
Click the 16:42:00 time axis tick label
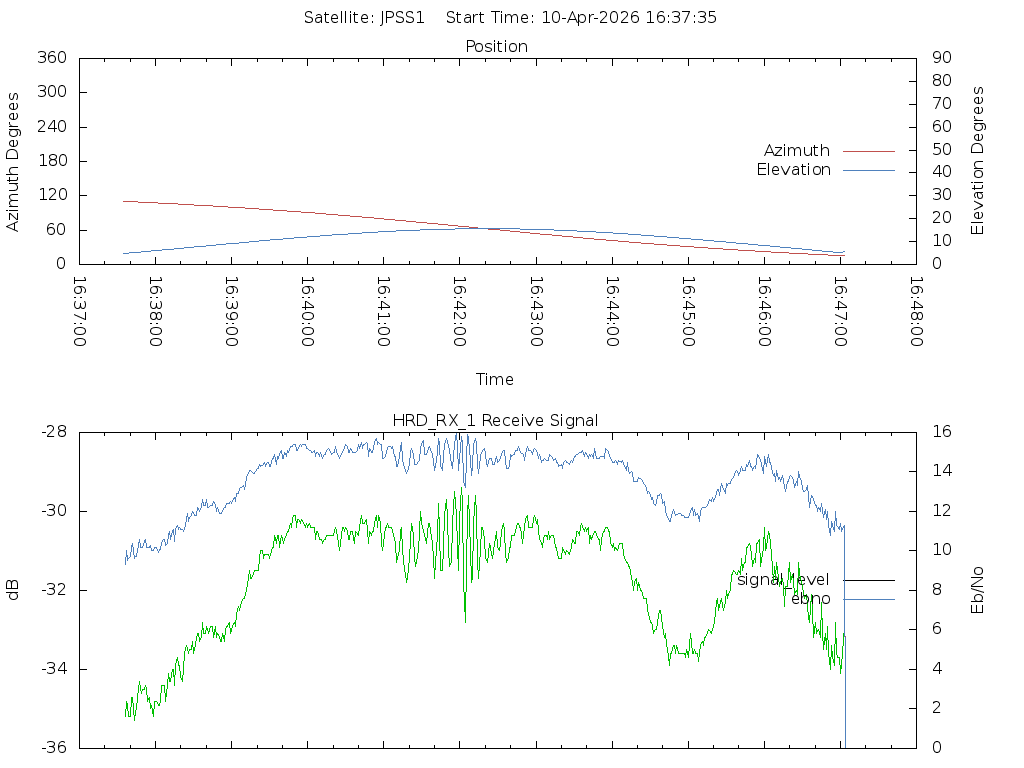click(459, 311)
